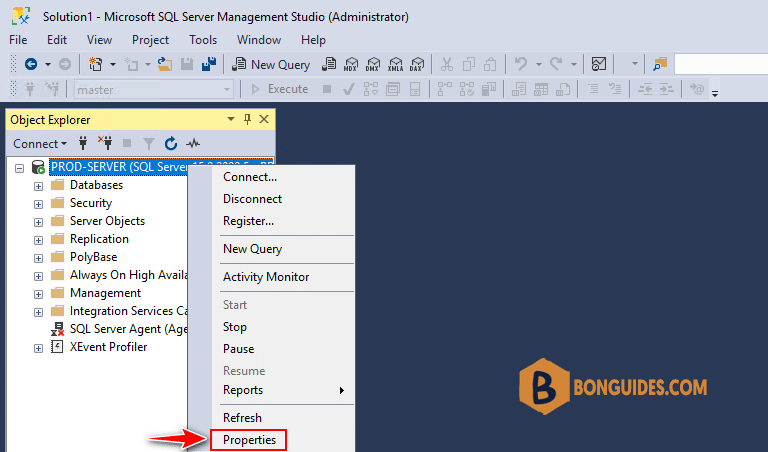Select Properties from the context menu

pyautogui.click(x=249, y=440)
